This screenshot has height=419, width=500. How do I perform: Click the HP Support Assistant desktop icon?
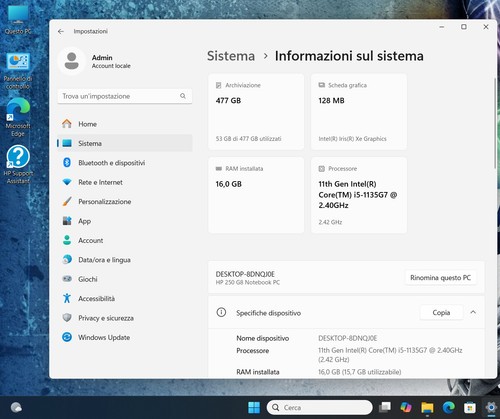18,165
